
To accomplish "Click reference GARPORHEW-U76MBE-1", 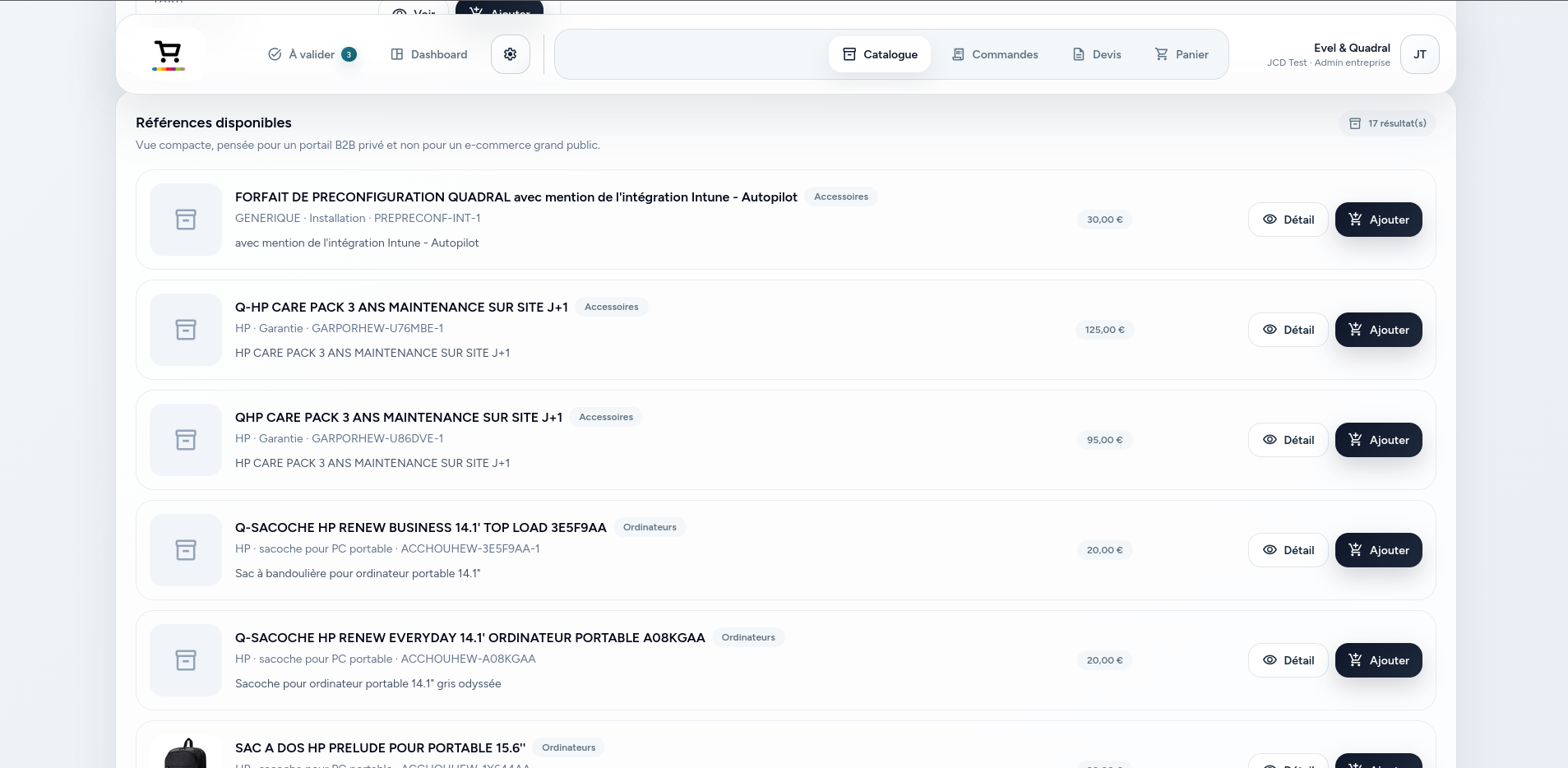I will [x=377, y=328].
